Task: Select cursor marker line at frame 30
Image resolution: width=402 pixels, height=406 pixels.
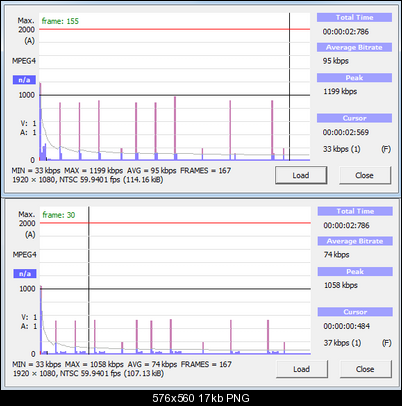Action: coord(89,280)
